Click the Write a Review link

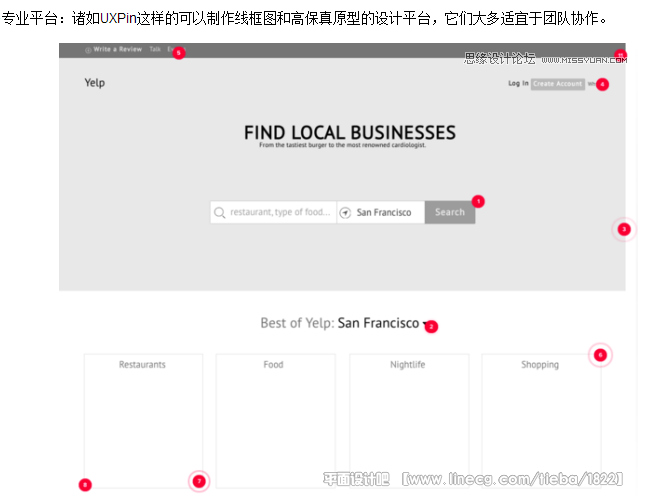[117, 49]
